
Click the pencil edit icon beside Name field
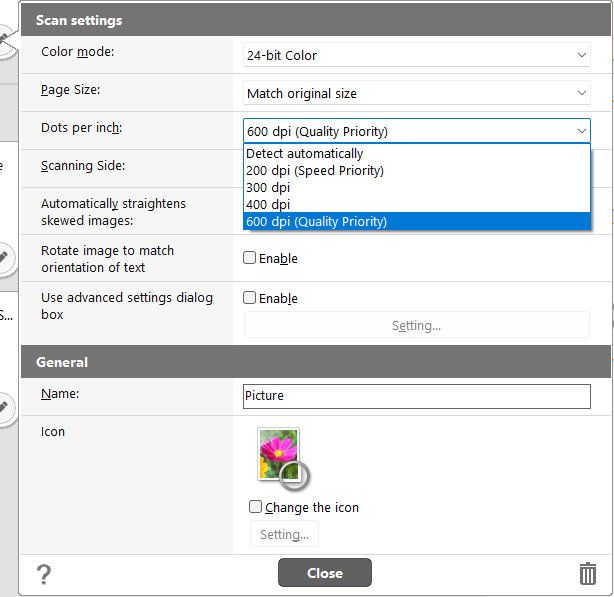point(5,406)
